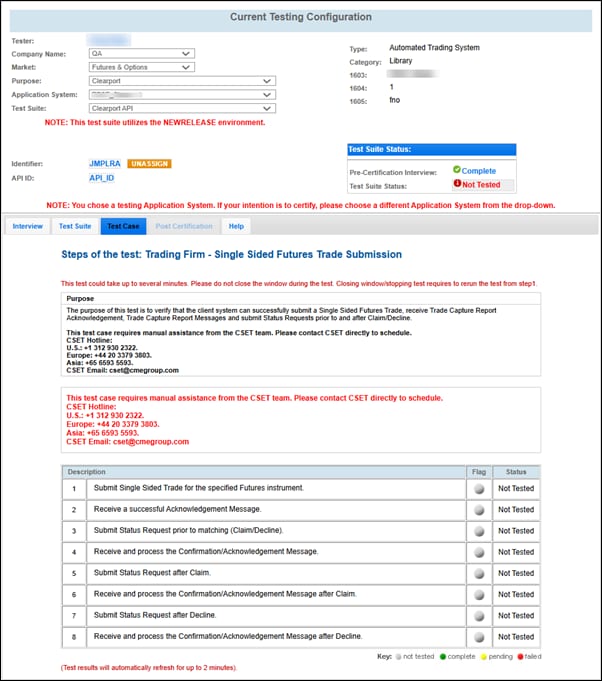This screenshot has width=602, height=681.
Task: Switch to the Test Suite tab
Action: point(74,226)
